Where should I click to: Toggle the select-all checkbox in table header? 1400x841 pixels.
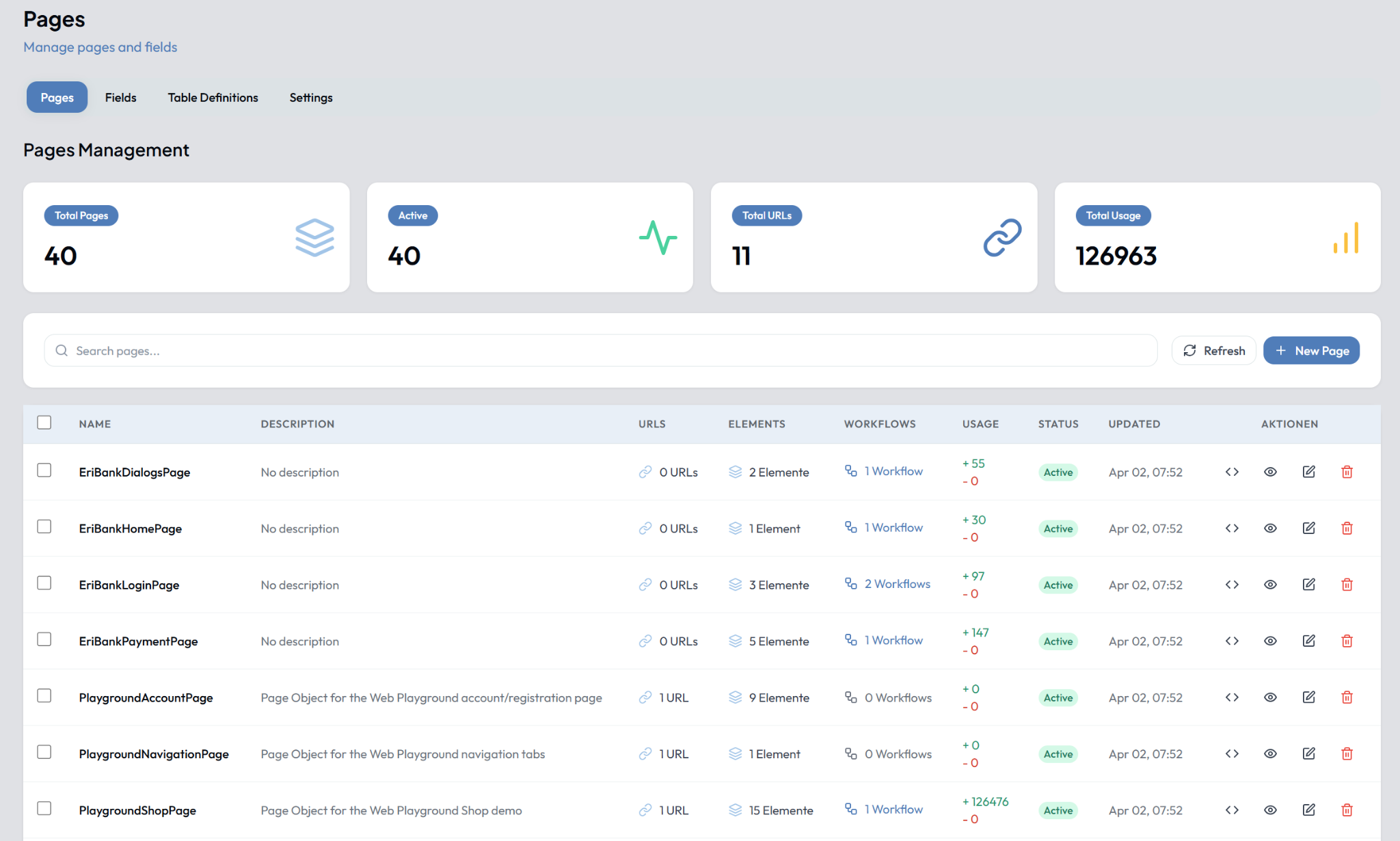coord(44,423)
